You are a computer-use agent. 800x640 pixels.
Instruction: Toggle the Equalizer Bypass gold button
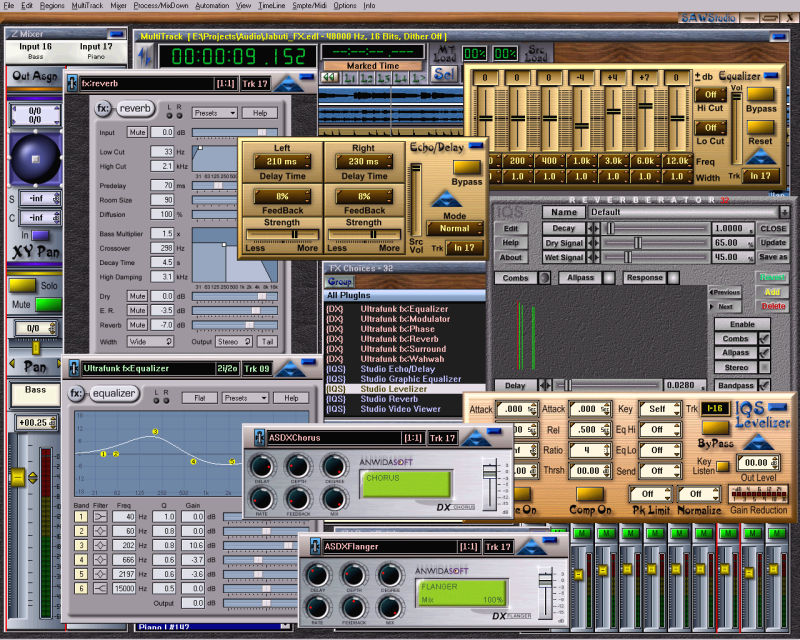click(x=760, y=94)
